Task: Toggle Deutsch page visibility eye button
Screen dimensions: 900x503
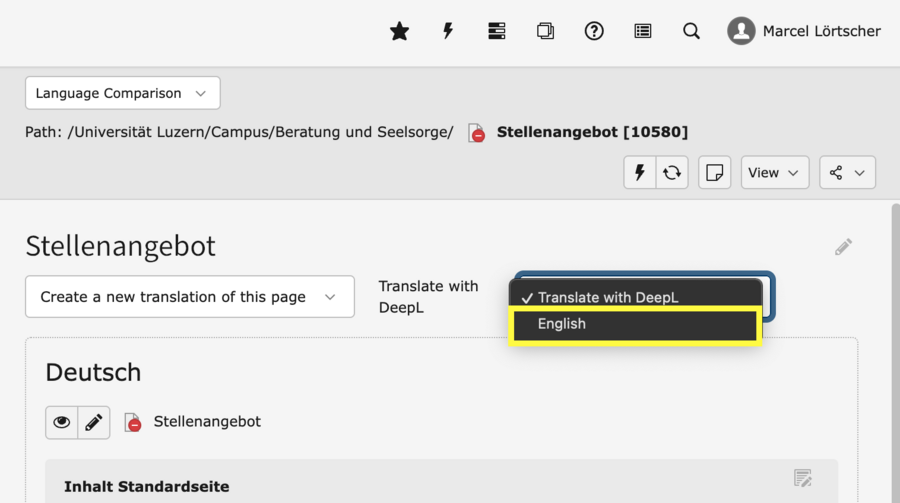Action: [x=62, y=422]
